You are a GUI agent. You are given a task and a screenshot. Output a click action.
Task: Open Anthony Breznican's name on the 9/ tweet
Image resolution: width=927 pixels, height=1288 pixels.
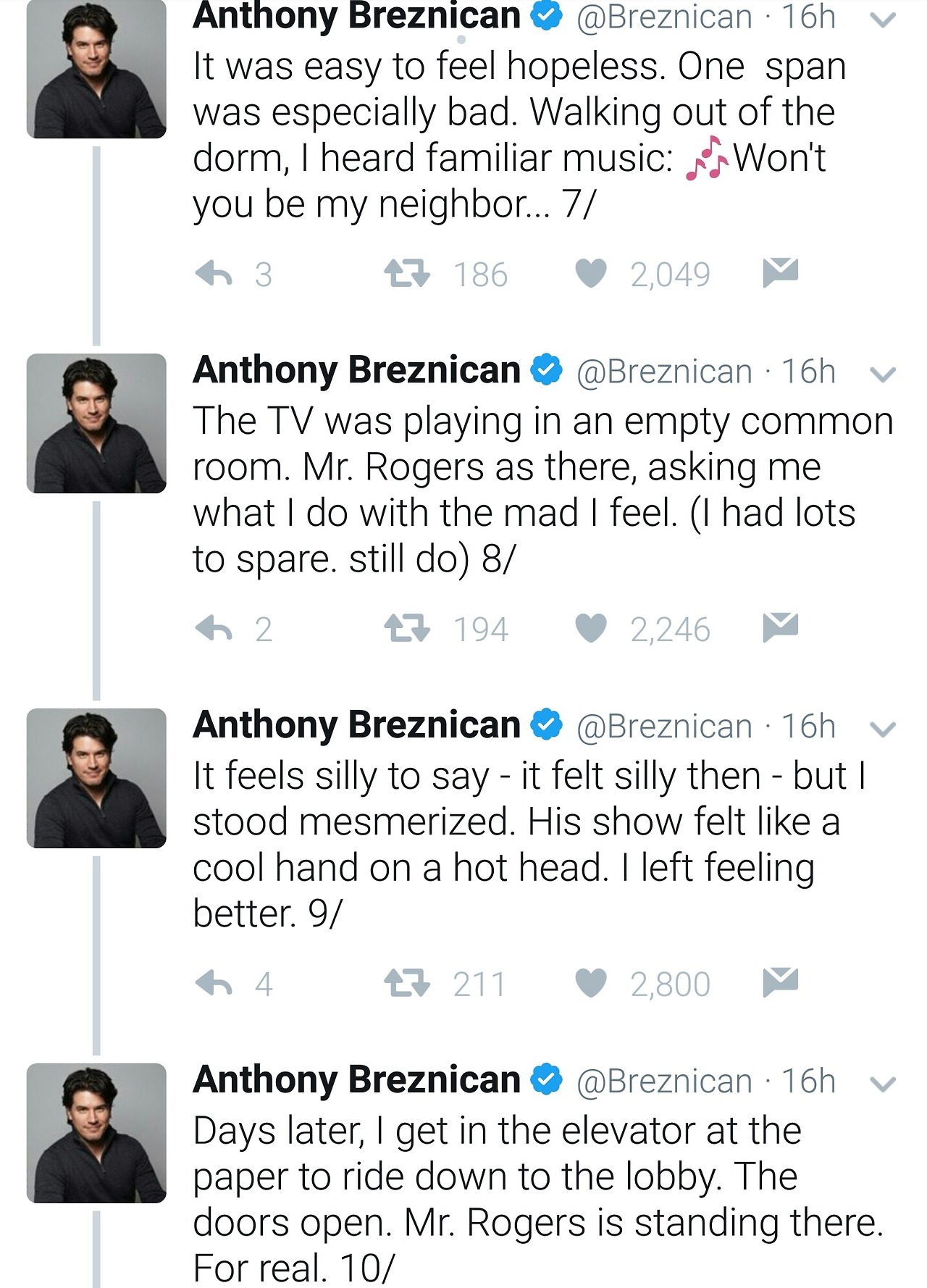[x=356, y=725]
